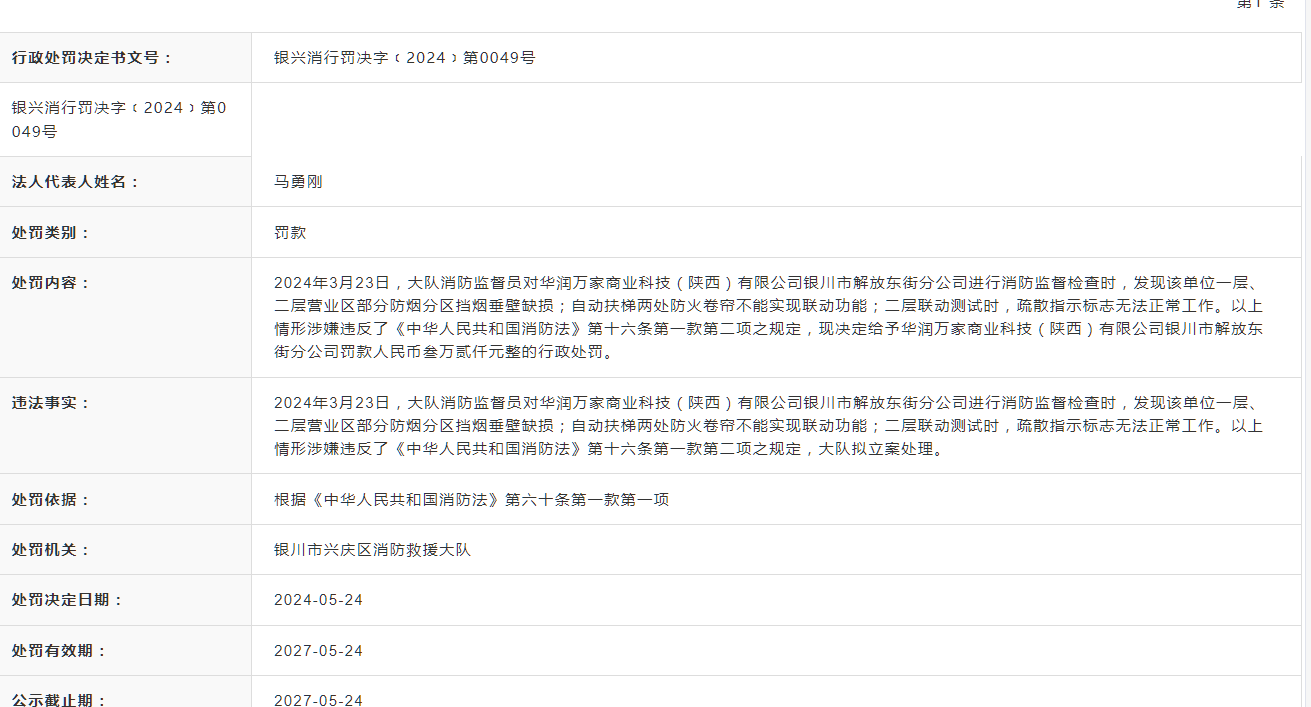This screenshot has height=707, width=1311.
Task: Select the label 处罚决定日期：
Action: pos(68,600)
